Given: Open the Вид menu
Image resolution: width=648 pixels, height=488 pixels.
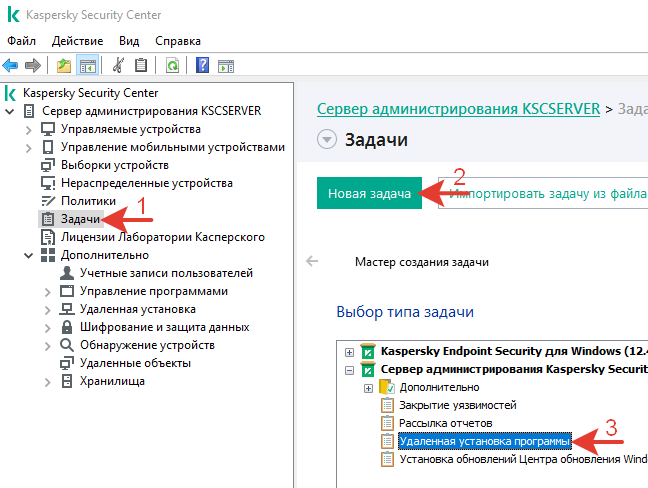Looking at the screenshot, I should coord(129,41).
